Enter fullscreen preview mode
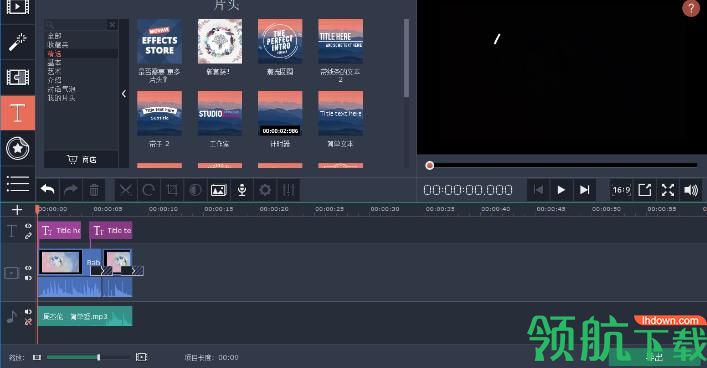This screenshot has width=707, height=368. point(668,190)
